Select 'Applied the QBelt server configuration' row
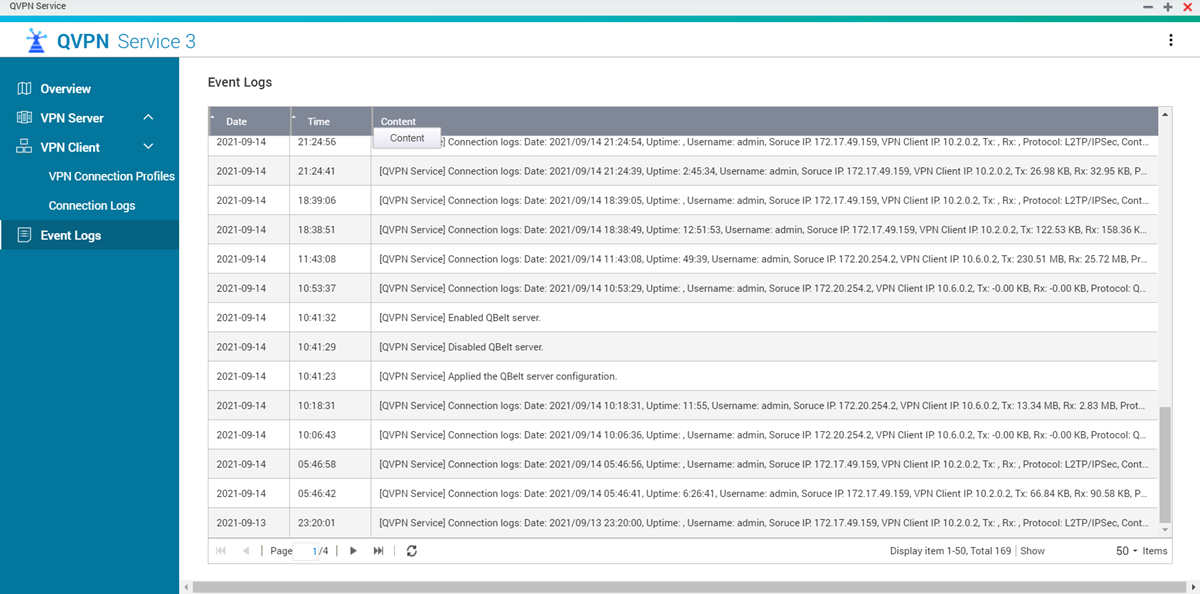1200x594 pixels. (x=683, y=376)
